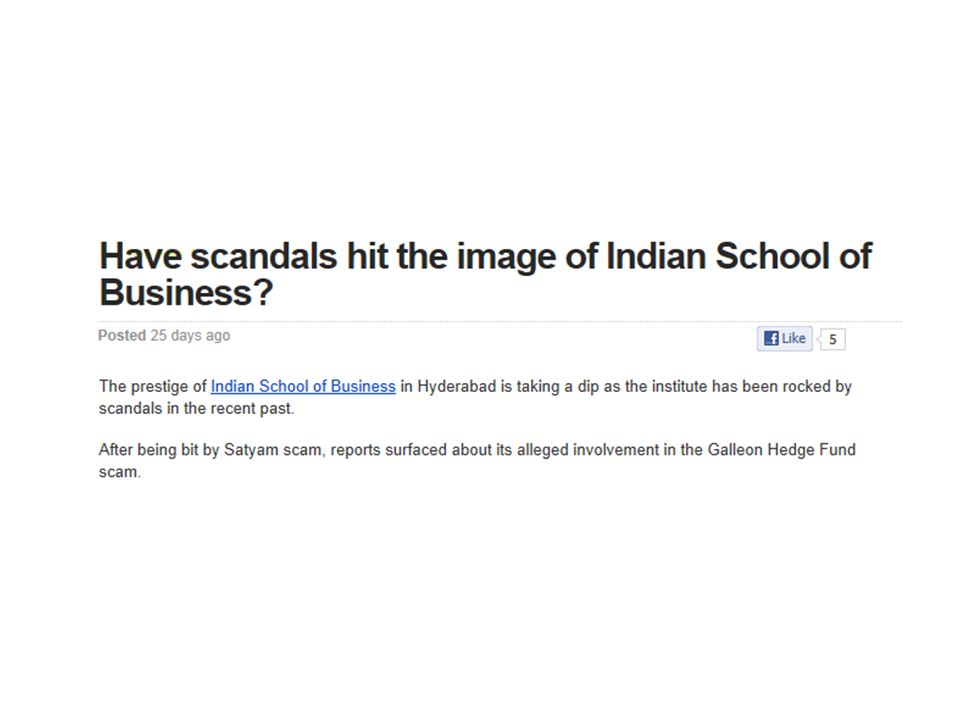
Task: Click the like count bubble showing 5
Action: click(833, 339)
